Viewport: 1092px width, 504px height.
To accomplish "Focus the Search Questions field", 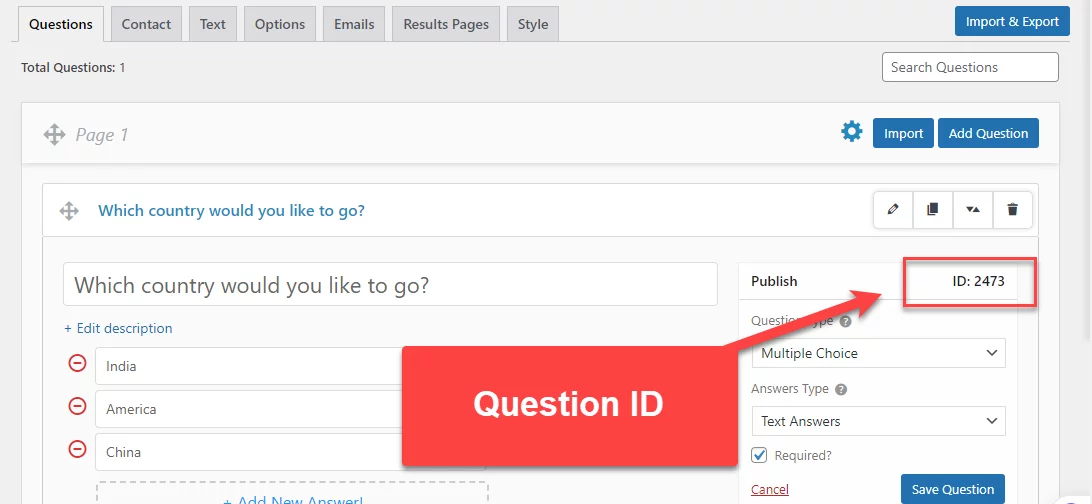I will (x=970, y=67).
